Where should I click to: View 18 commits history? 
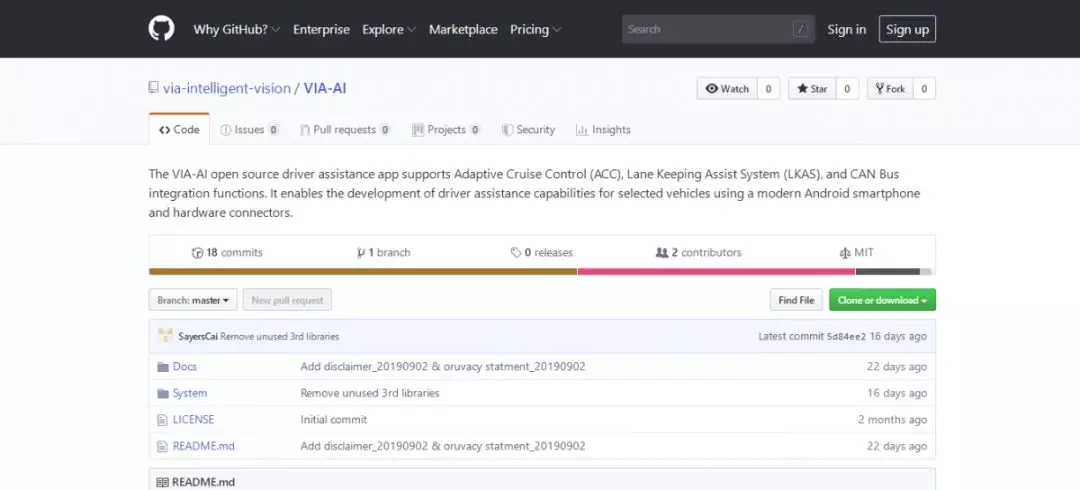pos(227,253)
